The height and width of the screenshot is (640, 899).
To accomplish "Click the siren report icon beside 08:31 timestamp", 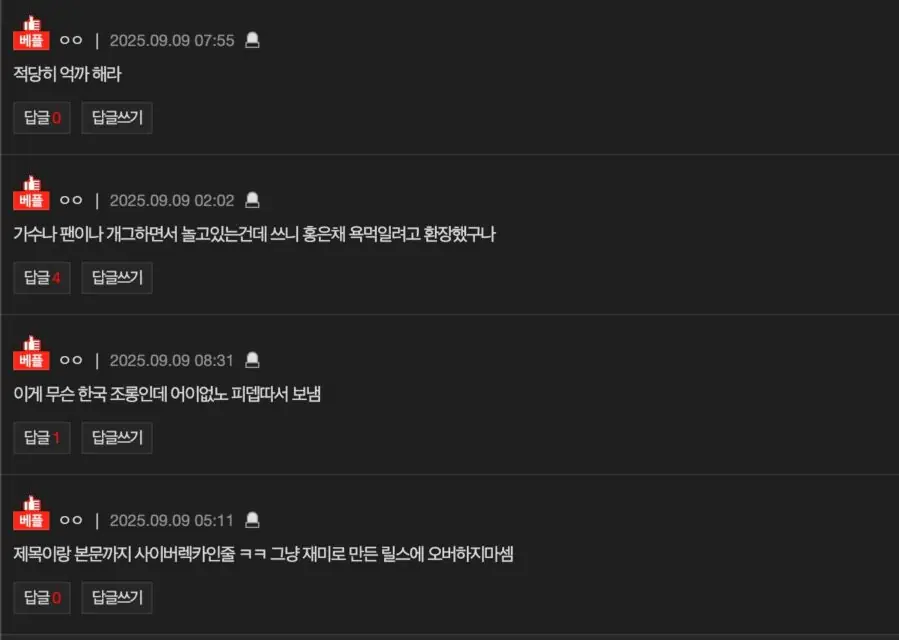I will coord(252,360).
